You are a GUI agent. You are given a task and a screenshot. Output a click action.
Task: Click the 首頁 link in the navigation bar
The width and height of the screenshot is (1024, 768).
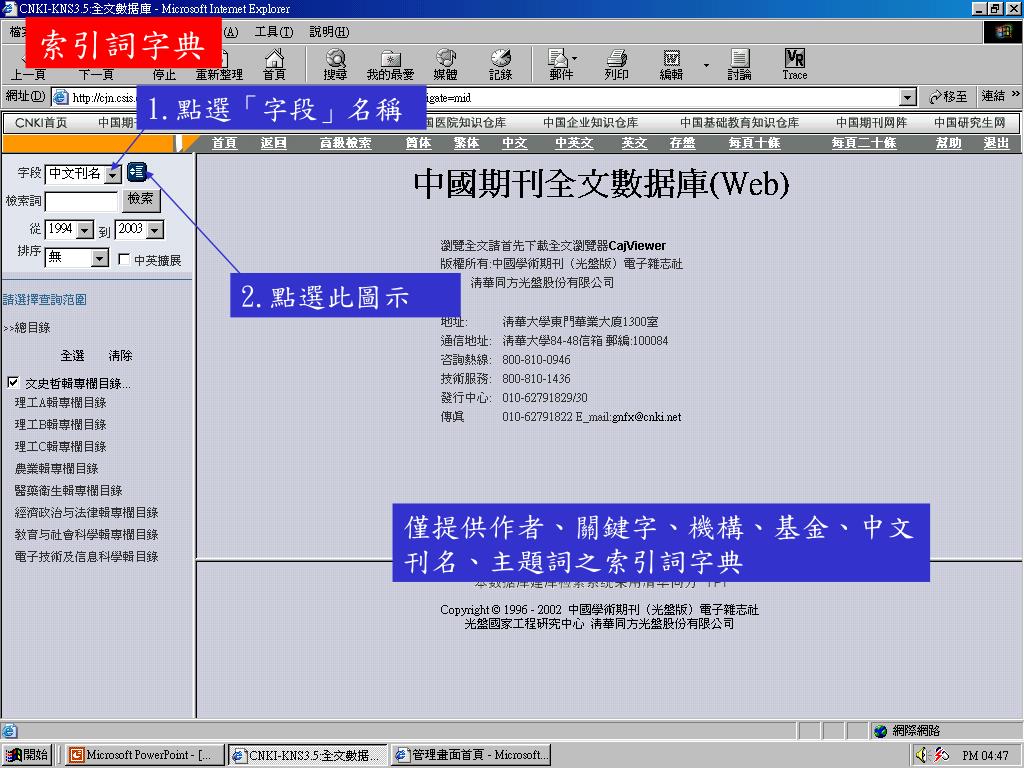tap(224, 143)
